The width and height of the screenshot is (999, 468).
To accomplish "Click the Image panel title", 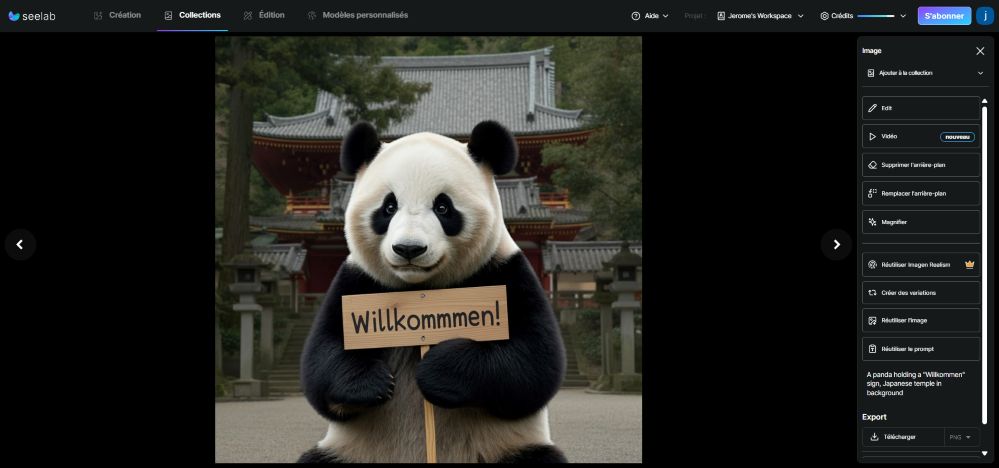I will coord(872,51).
